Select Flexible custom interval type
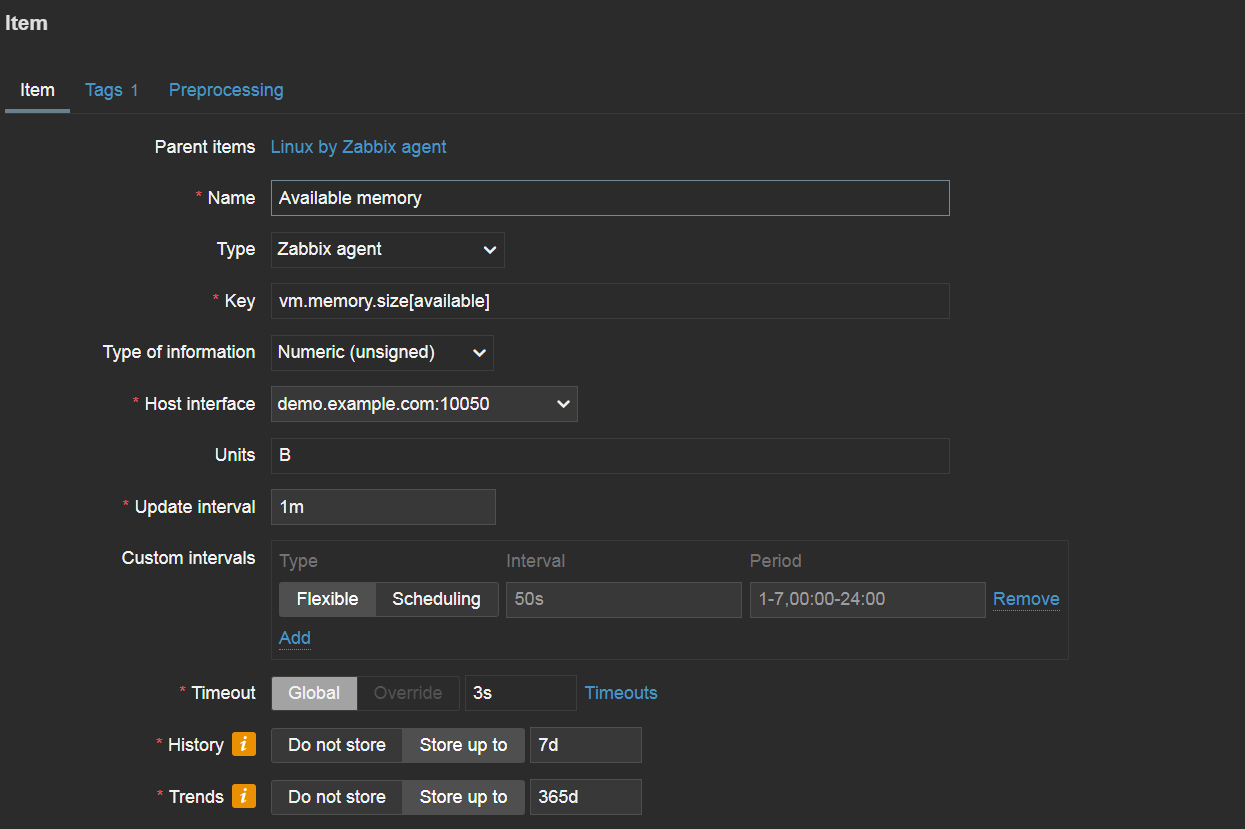1245x829 pixels. coord(327,599)
